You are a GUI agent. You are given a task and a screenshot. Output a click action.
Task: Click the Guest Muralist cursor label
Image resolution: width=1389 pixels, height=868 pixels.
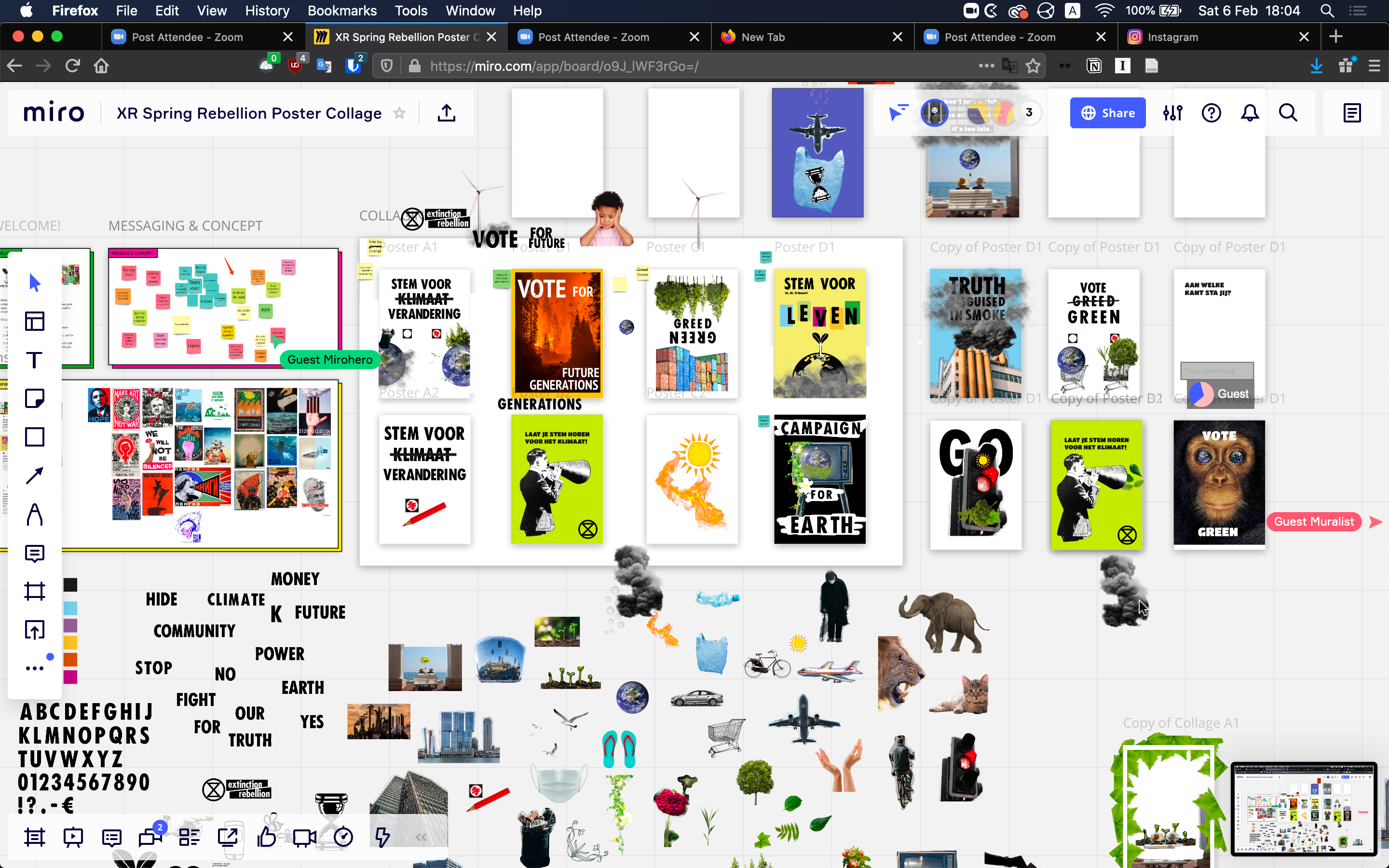[1314, 521]
